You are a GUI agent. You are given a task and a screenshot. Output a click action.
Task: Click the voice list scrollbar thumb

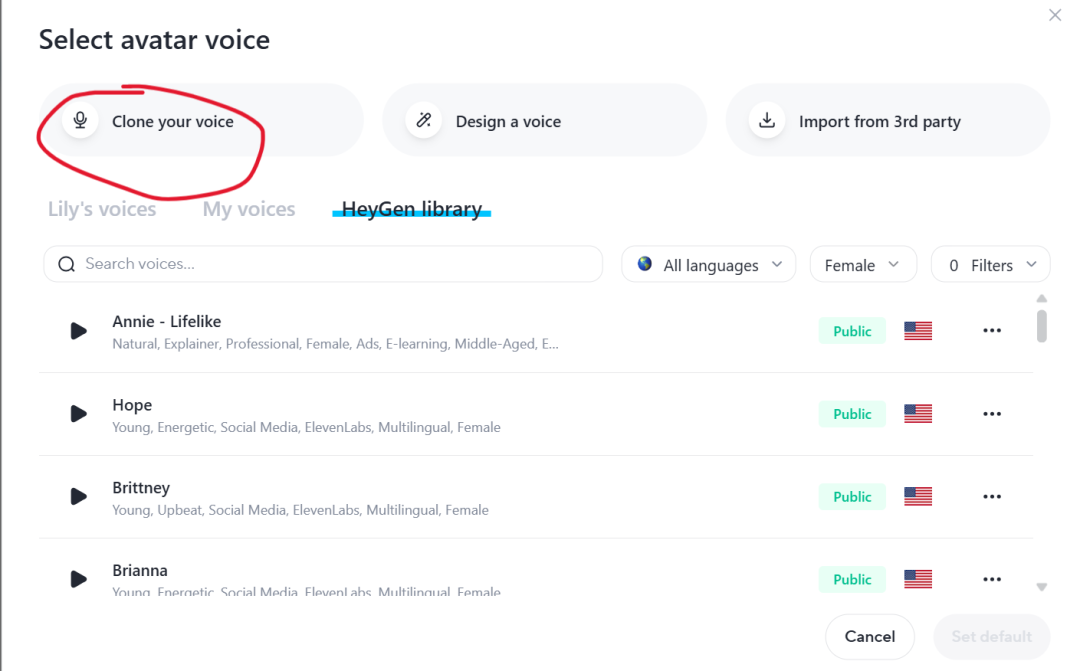(1041, 326)
